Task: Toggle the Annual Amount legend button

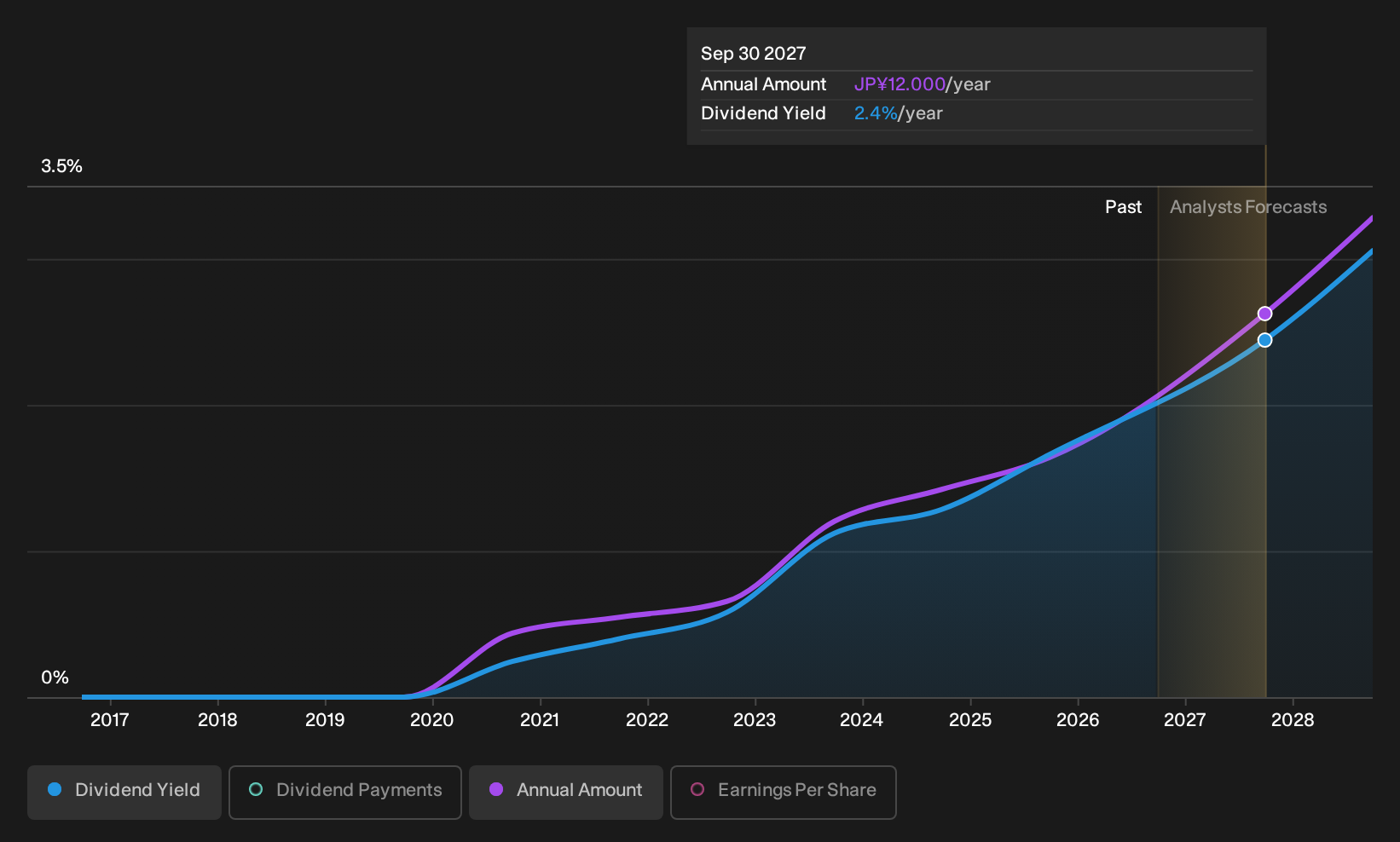Action: tap(566, 792)
